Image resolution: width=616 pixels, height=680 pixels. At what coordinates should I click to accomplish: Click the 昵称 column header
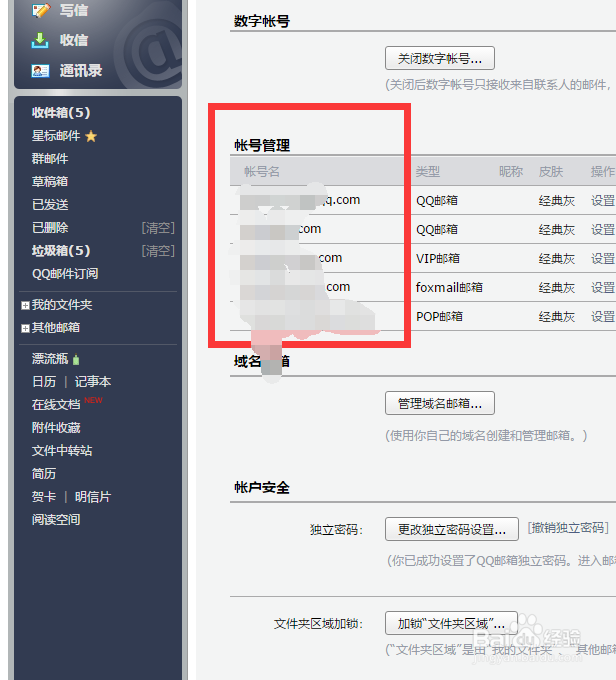[x=511, y=172]
